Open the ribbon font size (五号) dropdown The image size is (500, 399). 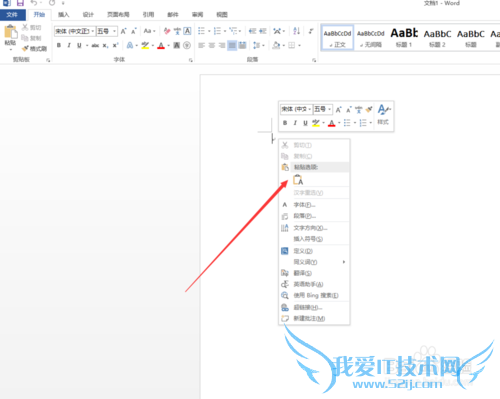pyautogui.click(x=114, y=31)
